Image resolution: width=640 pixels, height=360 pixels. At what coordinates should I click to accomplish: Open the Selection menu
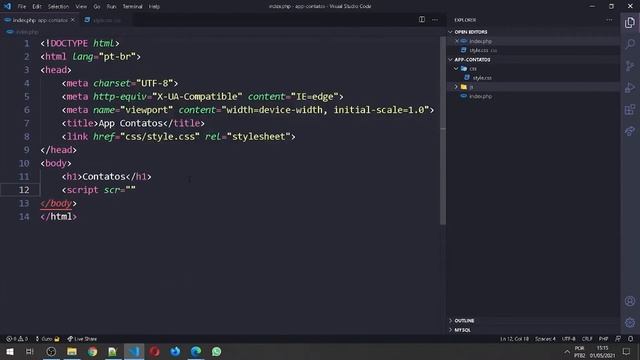point(58,7)
